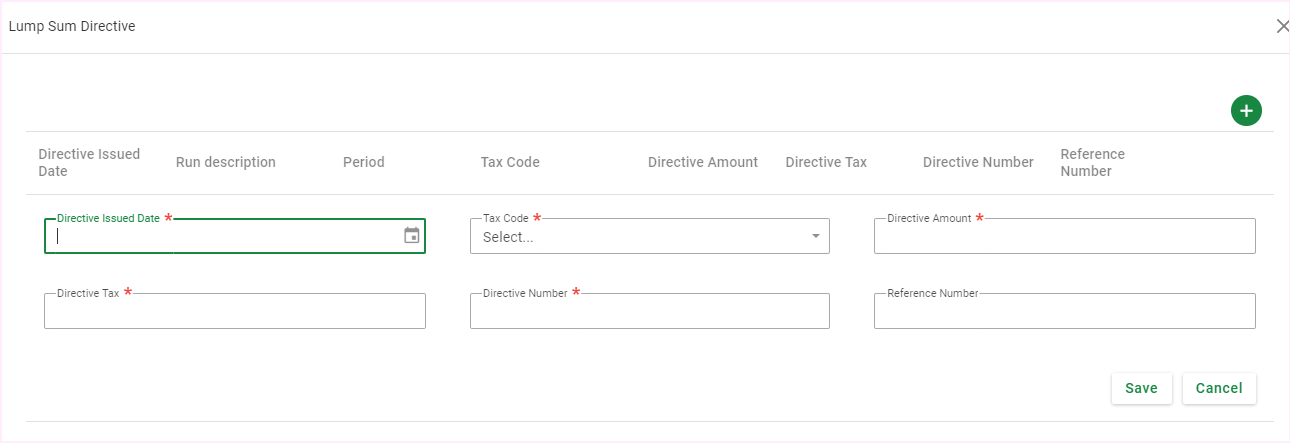
Task: Click the Reference Number column header
Action: (1092, 162)
